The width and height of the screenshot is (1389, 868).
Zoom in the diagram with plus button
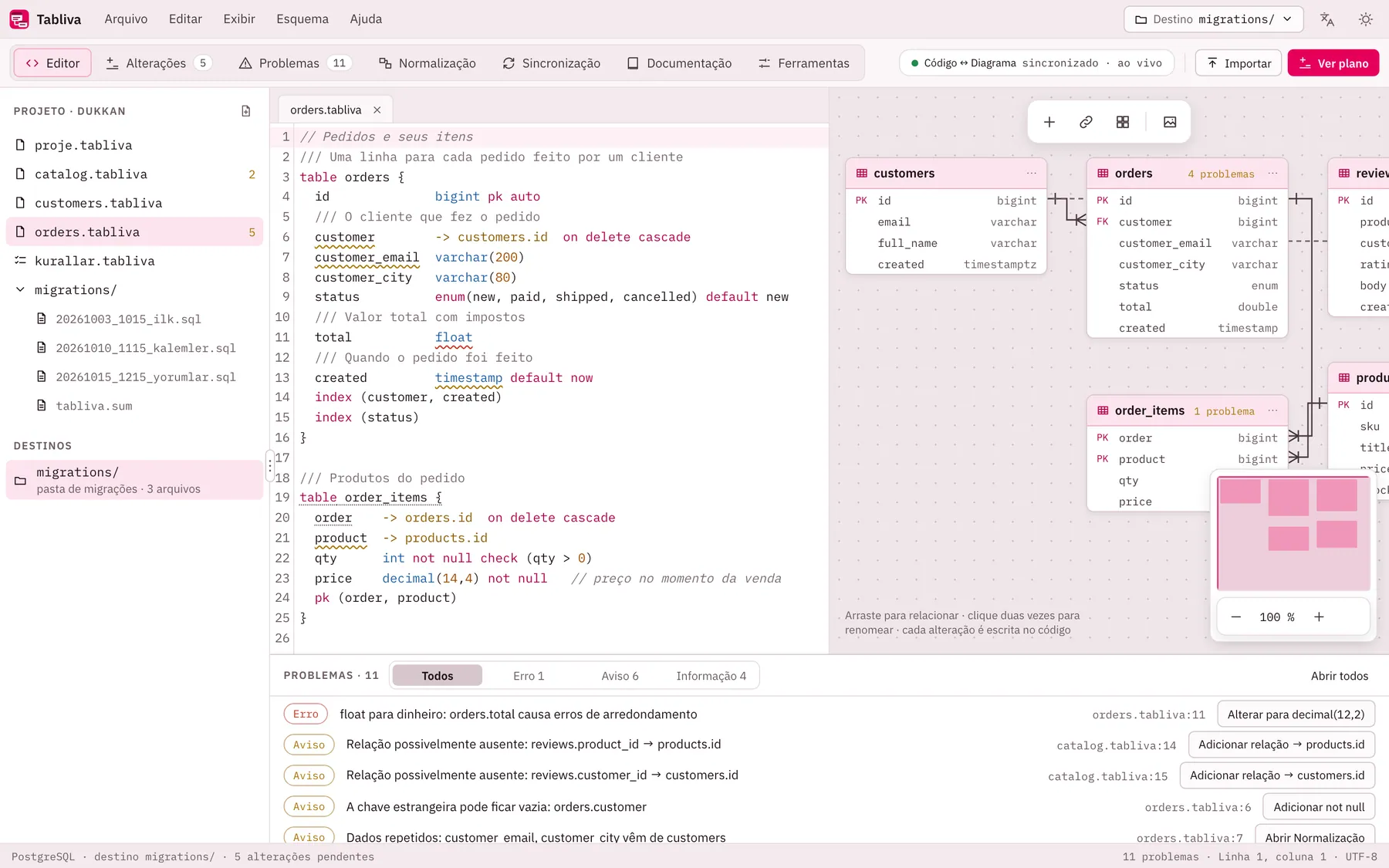pyautogui.click(x=1319, y=616)
